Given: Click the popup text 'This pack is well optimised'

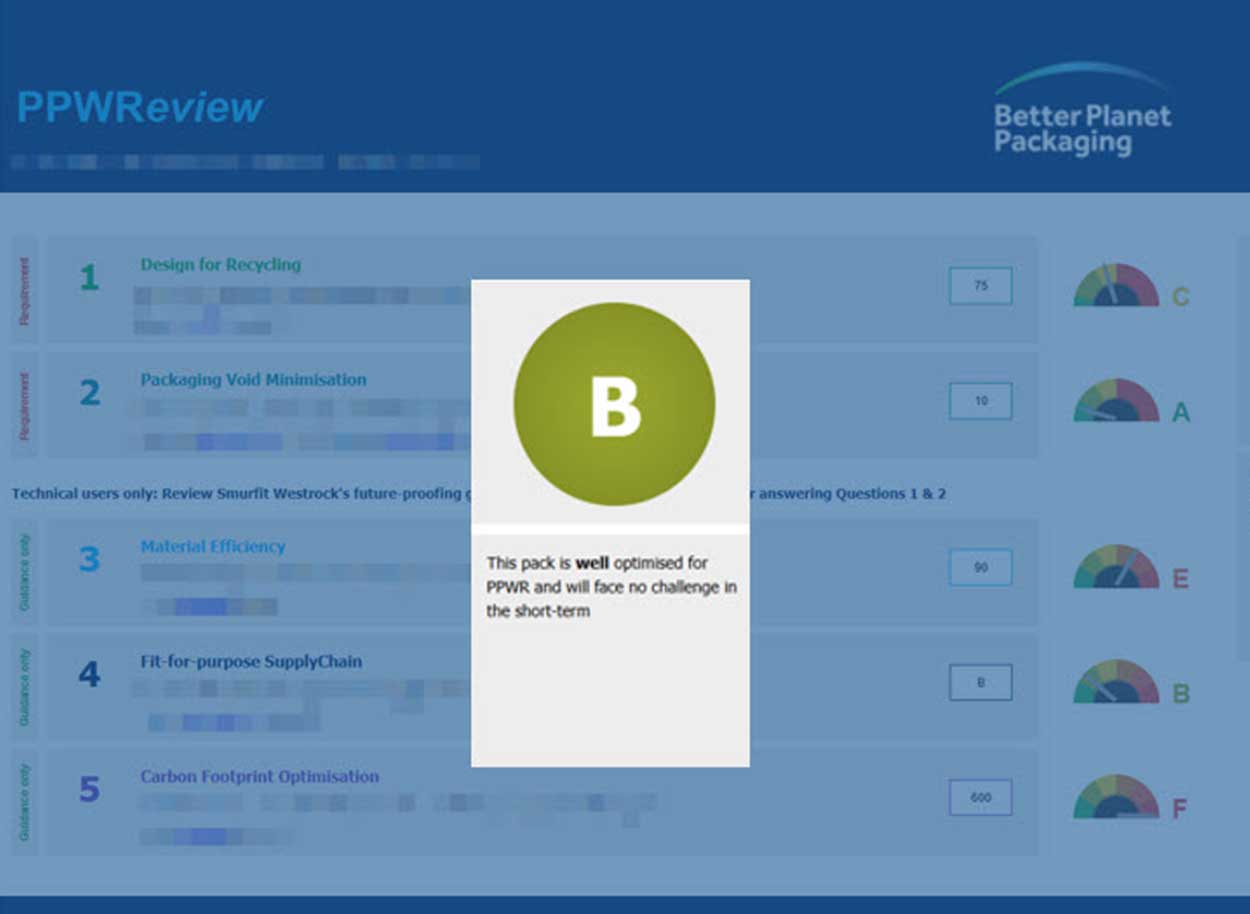Looking at the screenshot, I should (611, 587).
